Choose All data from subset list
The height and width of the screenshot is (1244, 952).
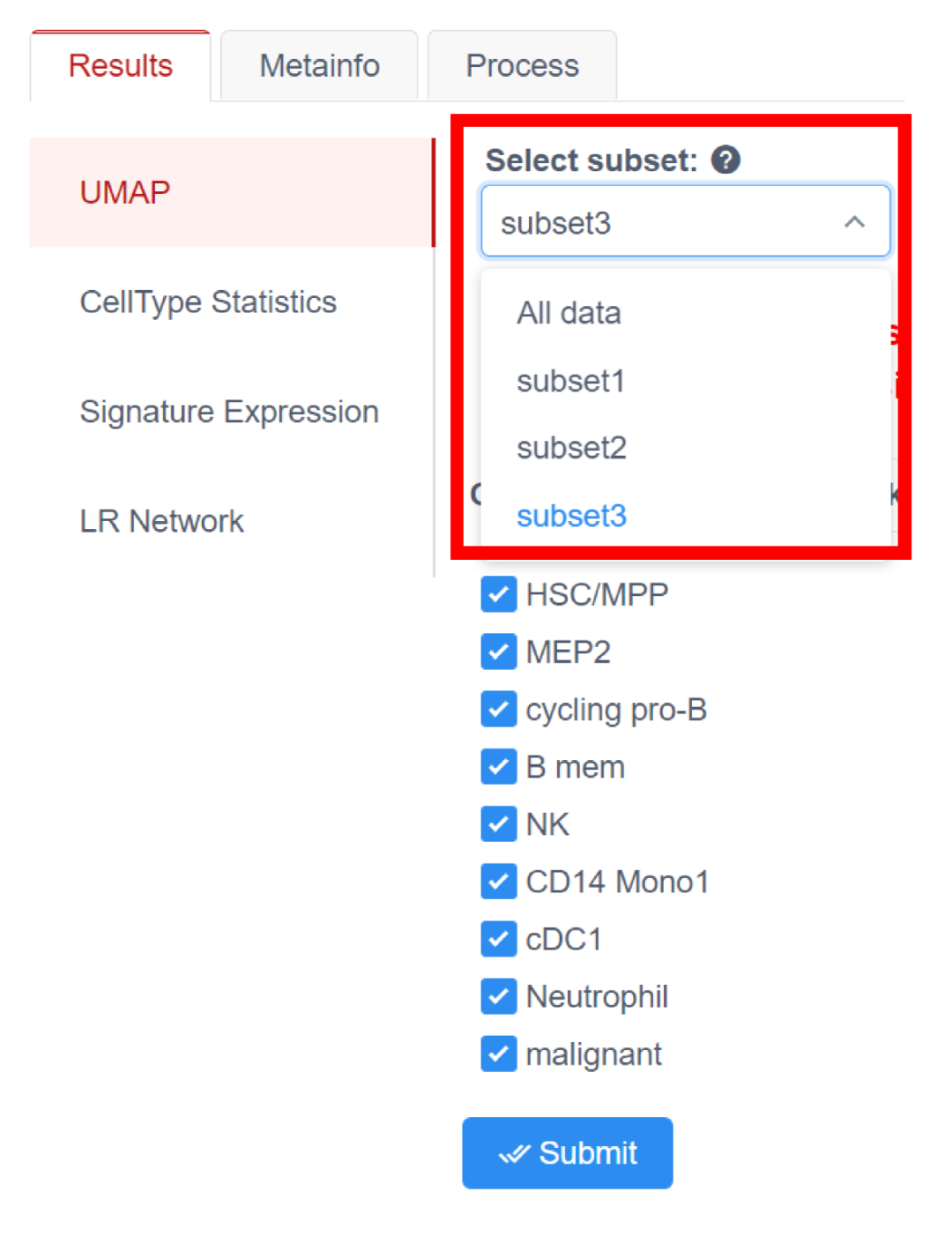[569, 313]
